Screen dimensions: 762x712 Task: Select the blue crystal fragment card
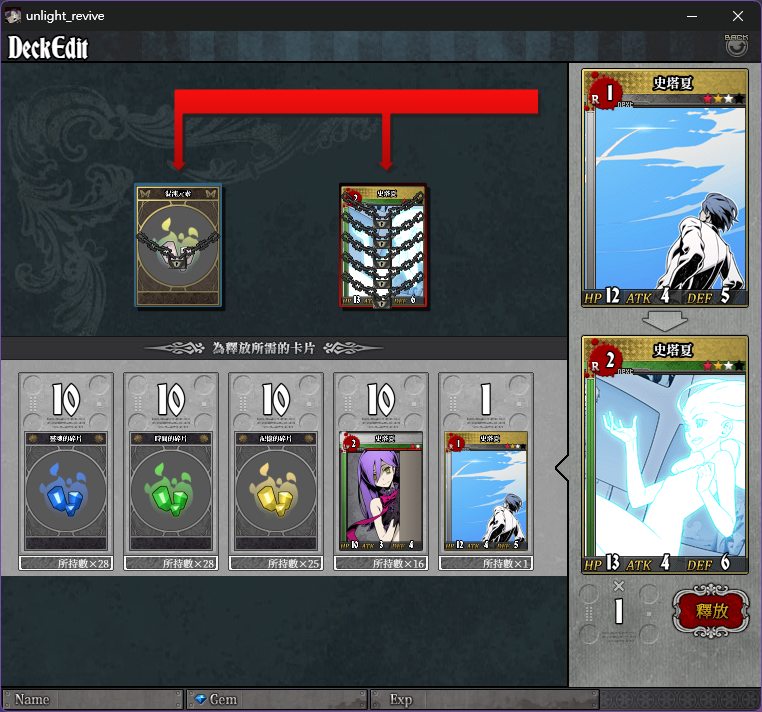coord(66,491)
